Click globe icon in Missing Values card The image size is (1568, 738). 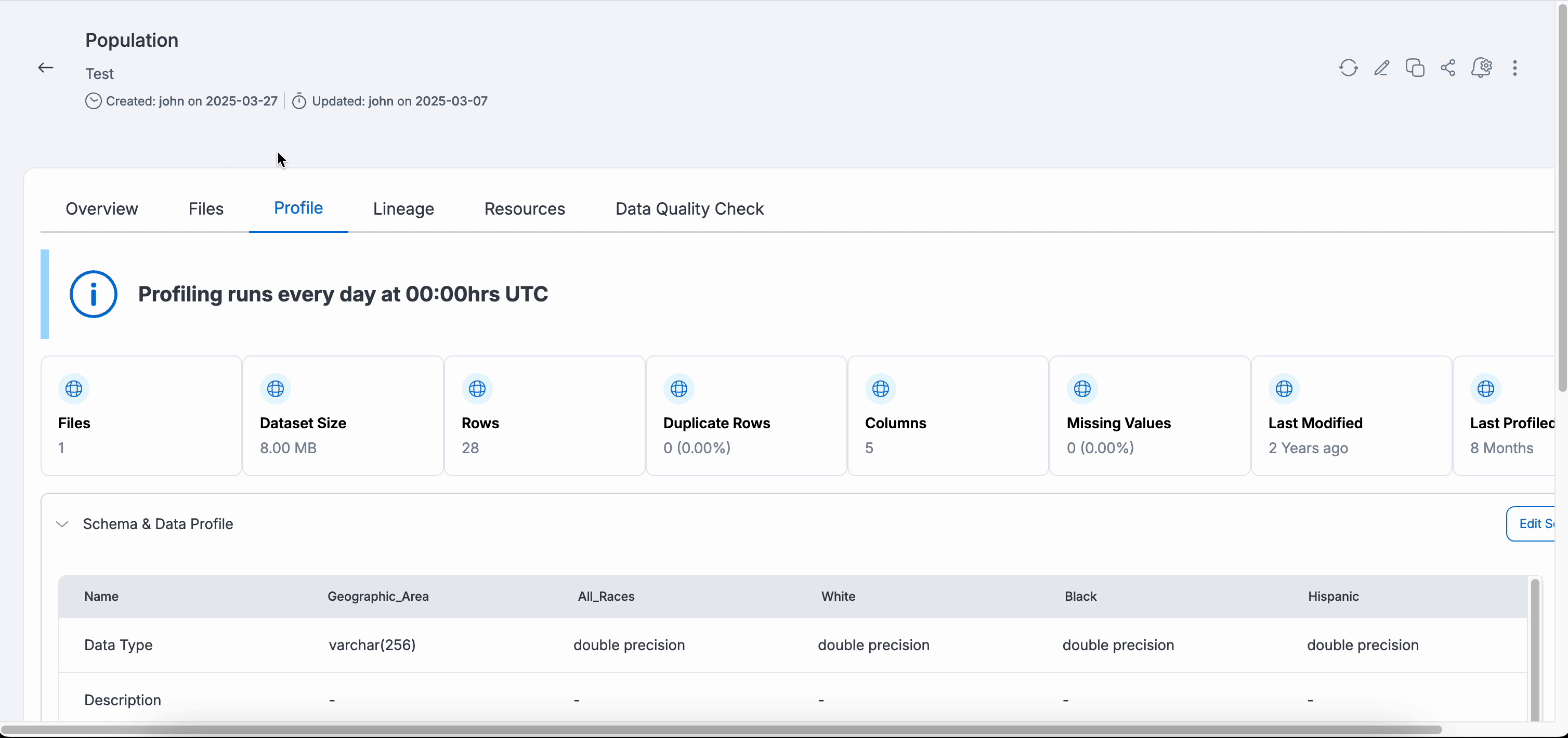[x=1082, y=389]
